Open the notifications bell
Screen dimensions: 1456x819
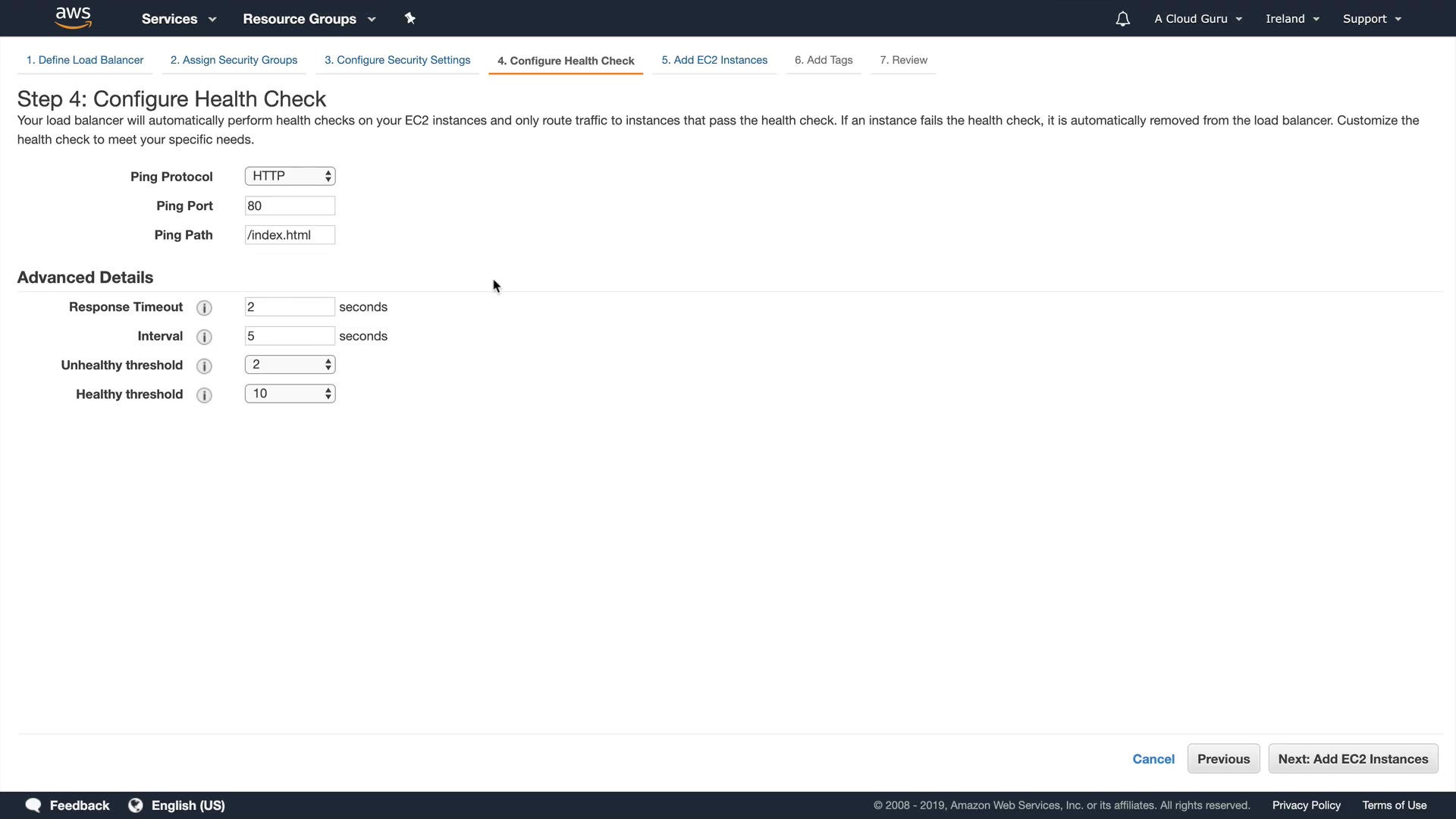click(1122, 19)
